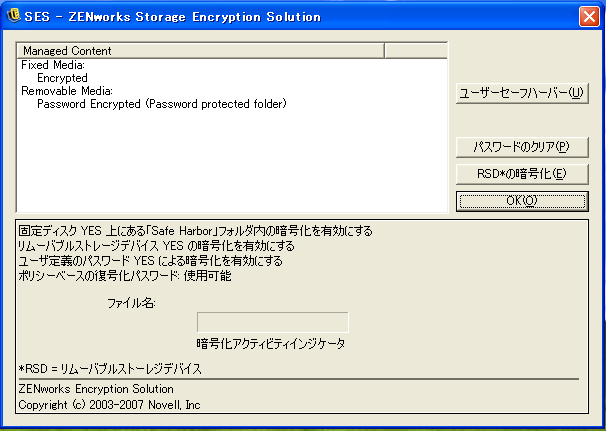Image resolution: width=606 pixels, height=431 pixels.
Task: Confirm with the OK(O) button
Action: coord(521,201)
